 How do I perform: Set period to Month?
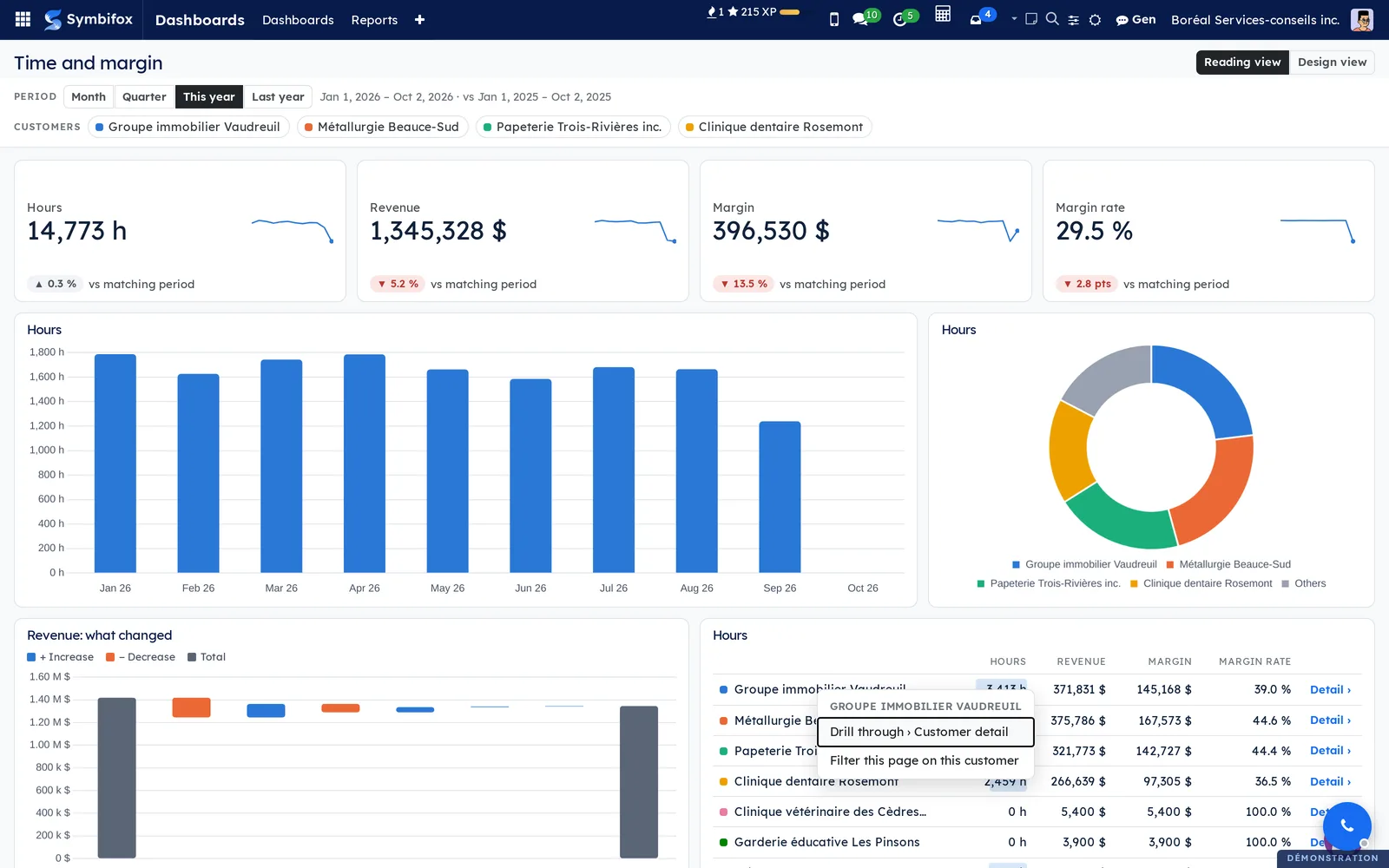89,96
